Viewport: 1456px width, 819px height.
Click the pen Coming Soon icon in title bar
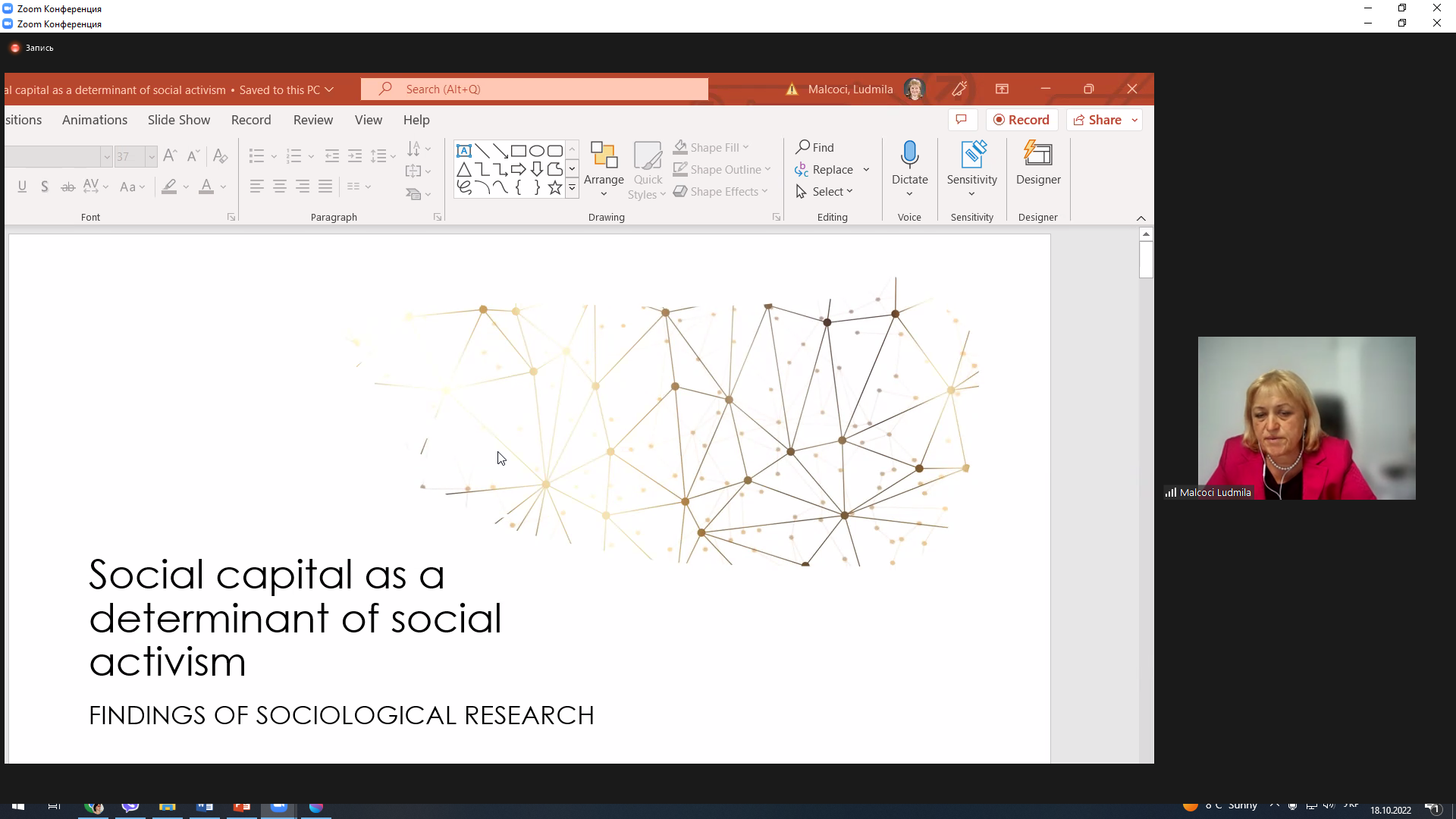(x=959, y=89)
